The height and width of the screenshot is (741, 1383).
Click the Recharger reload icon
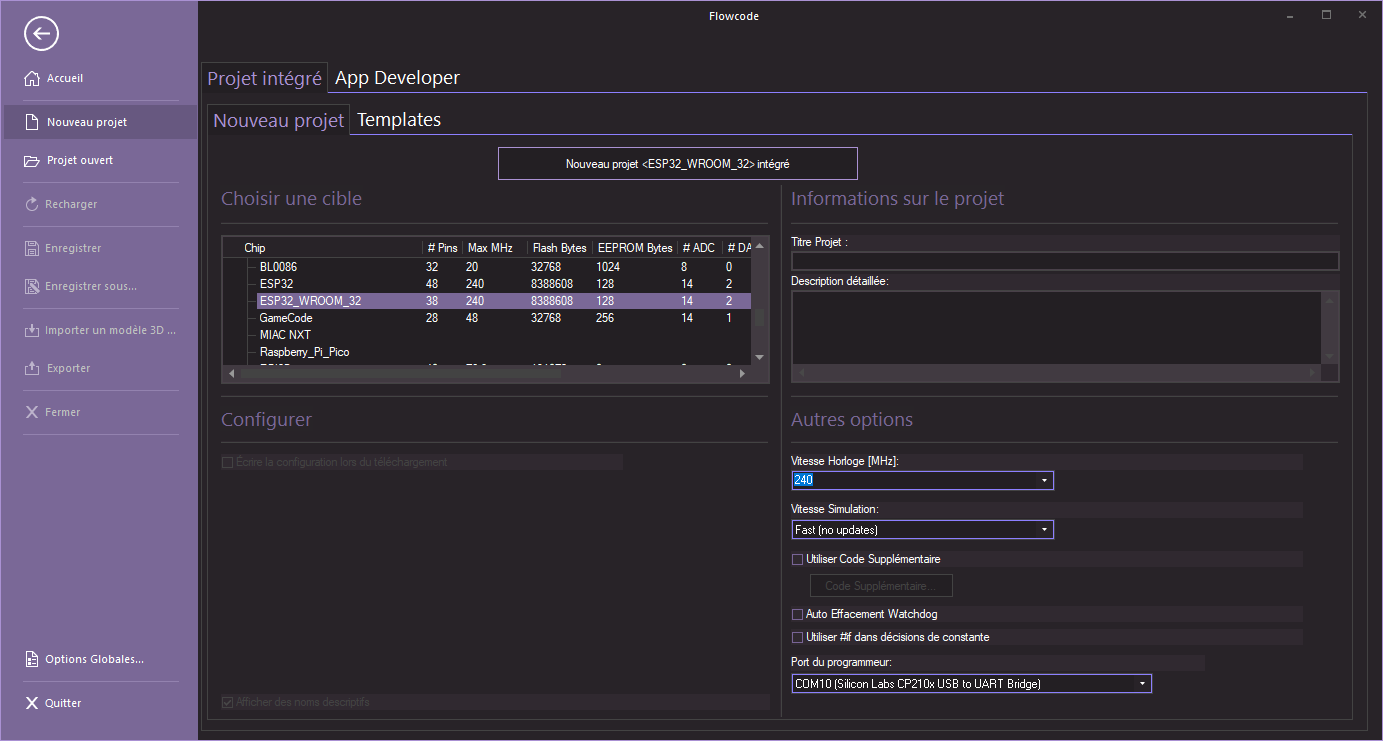click(x=32, y=204)
